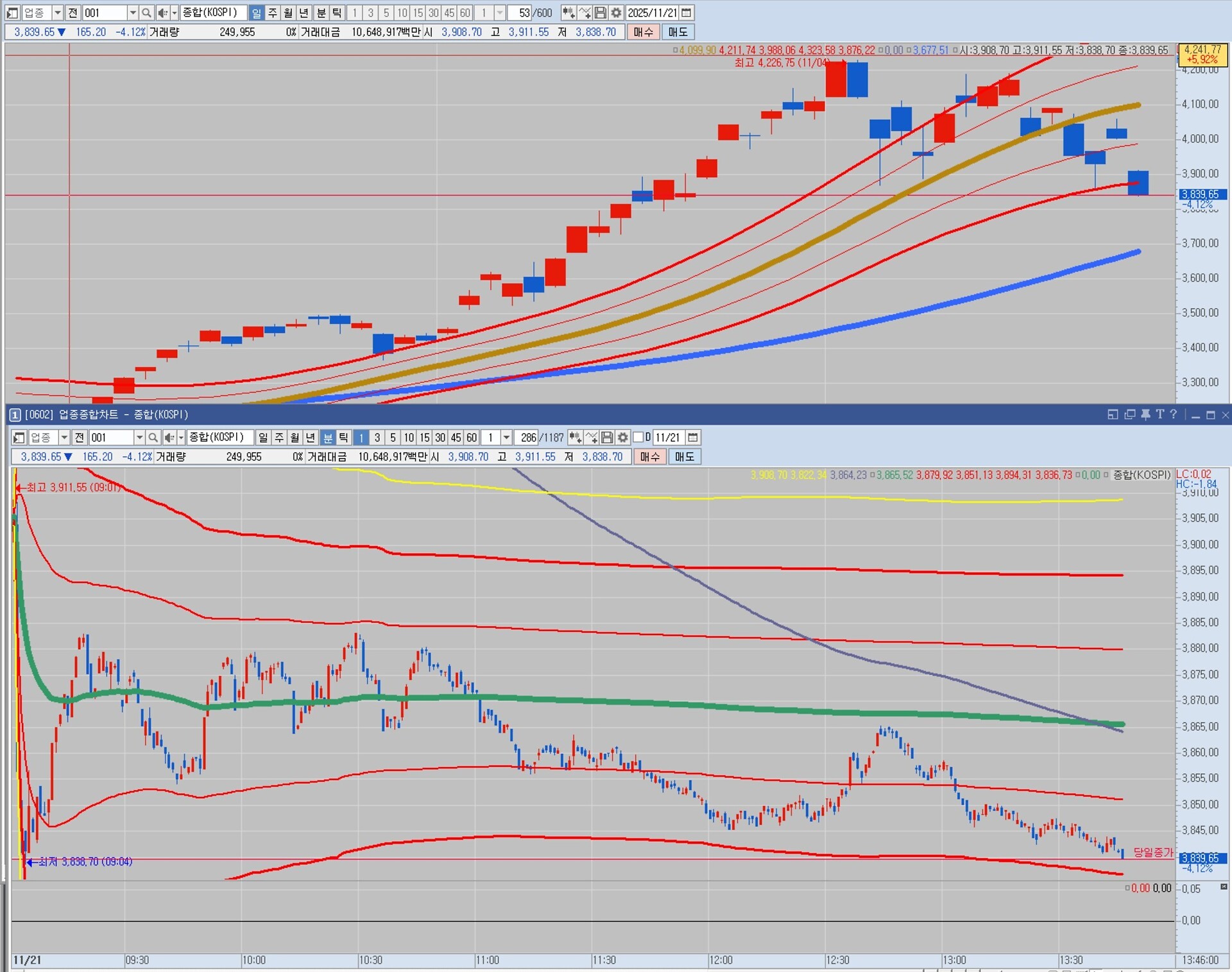Viewport: 1232px width, 972px height.
Task: Toggle daily 일 period button in top chart
Action: click(257, 13)
